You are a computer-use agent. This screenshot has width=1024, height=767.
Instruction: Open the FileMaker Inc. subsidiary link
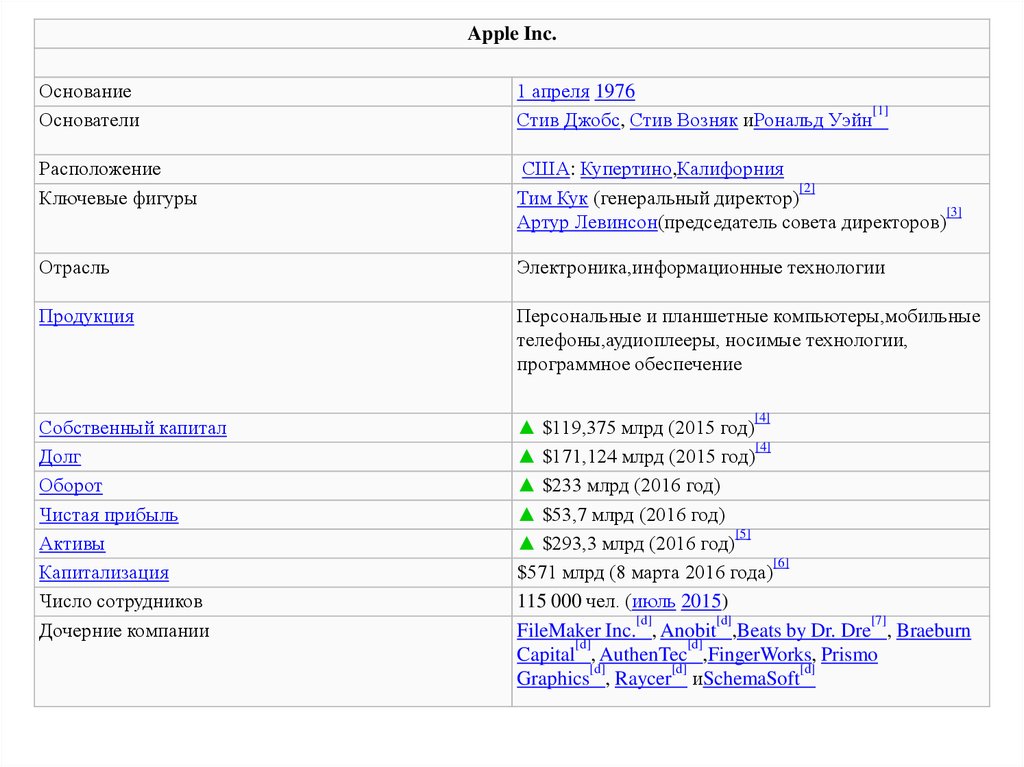[576, 632]
